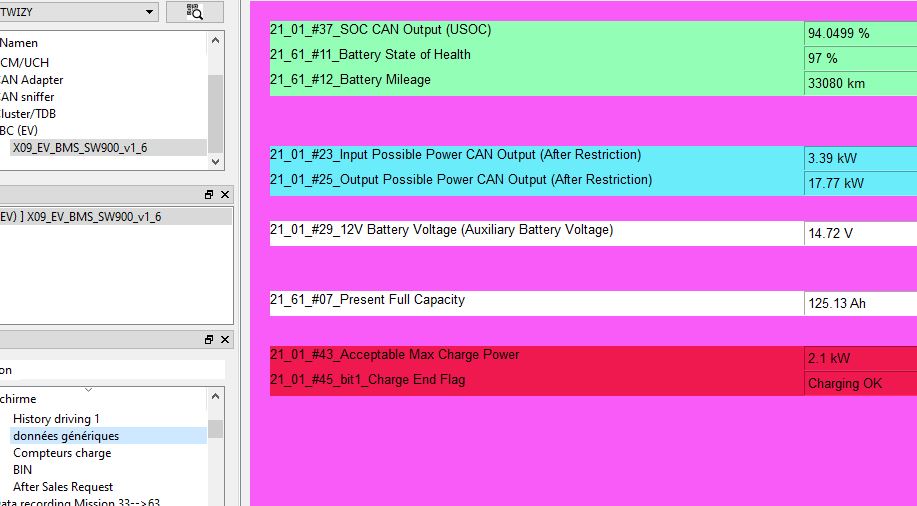Open History driving 1 screen
The image size is (917, 506).
(56, 419)
